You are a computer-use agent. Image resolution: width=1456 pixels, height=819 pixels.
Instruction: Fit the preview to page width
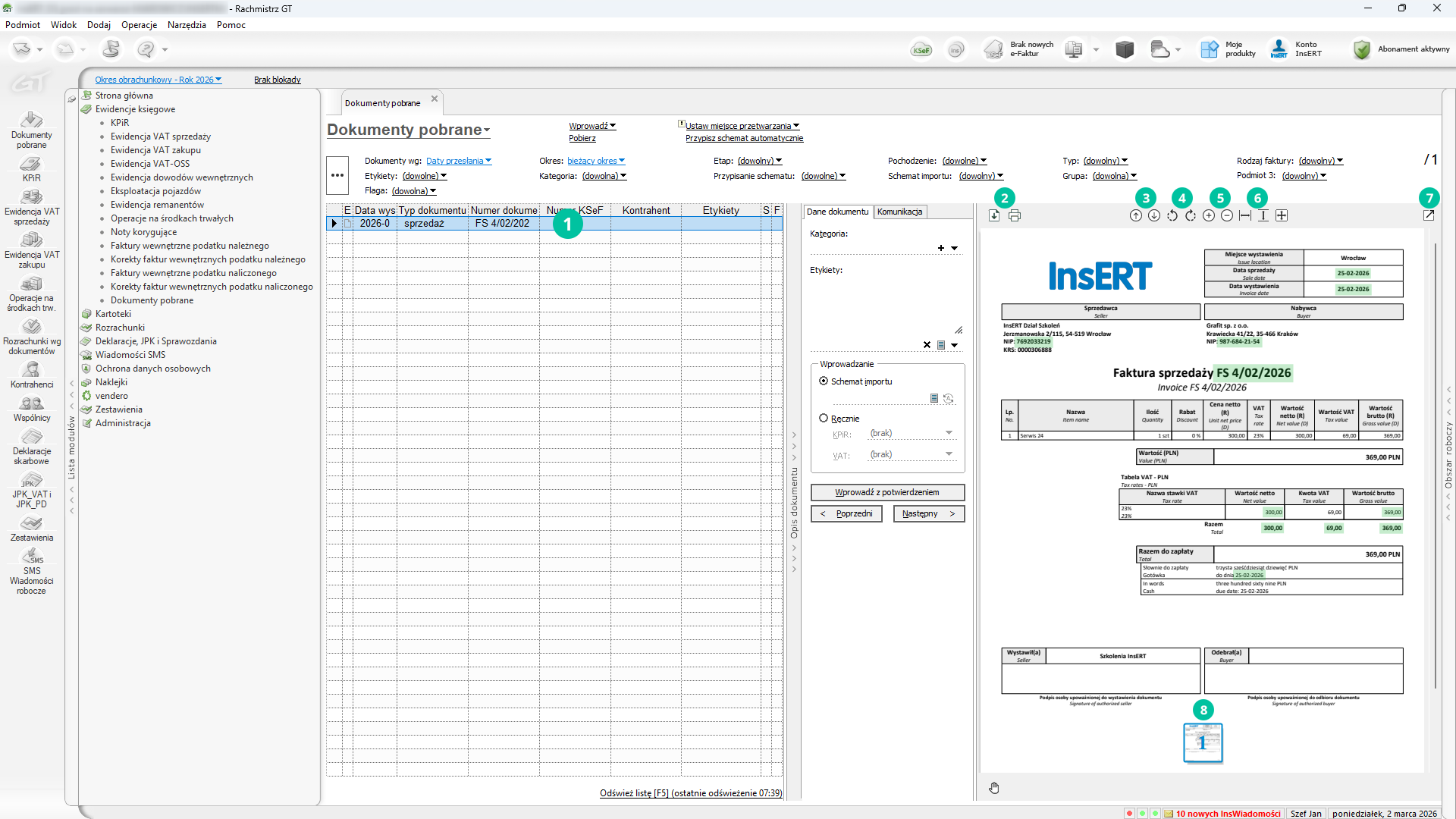coord(1245,216)
